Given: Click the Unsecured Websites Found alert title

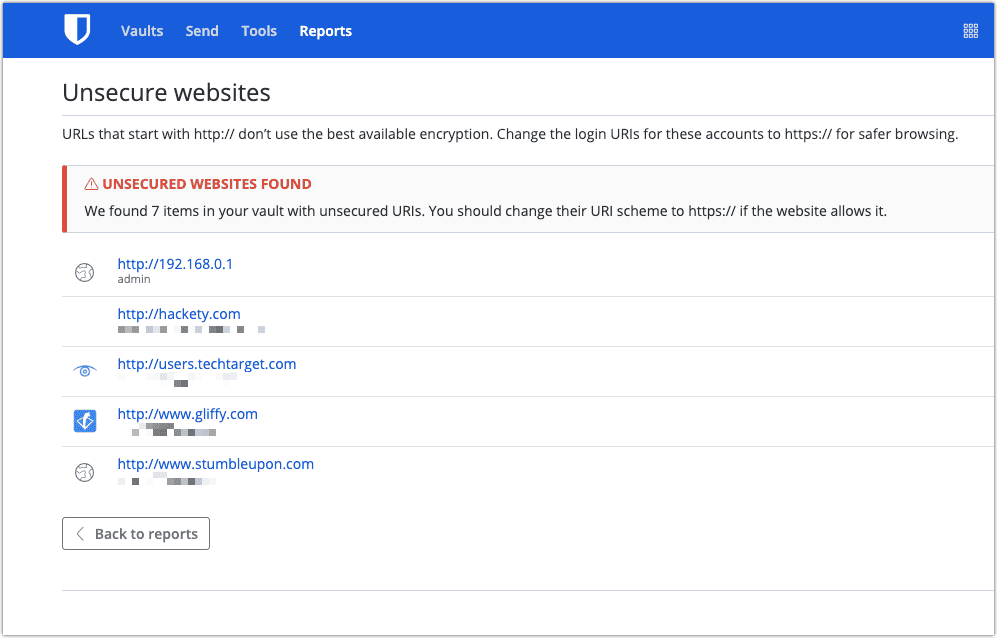Looking at the screenshot, I should 207,184.
